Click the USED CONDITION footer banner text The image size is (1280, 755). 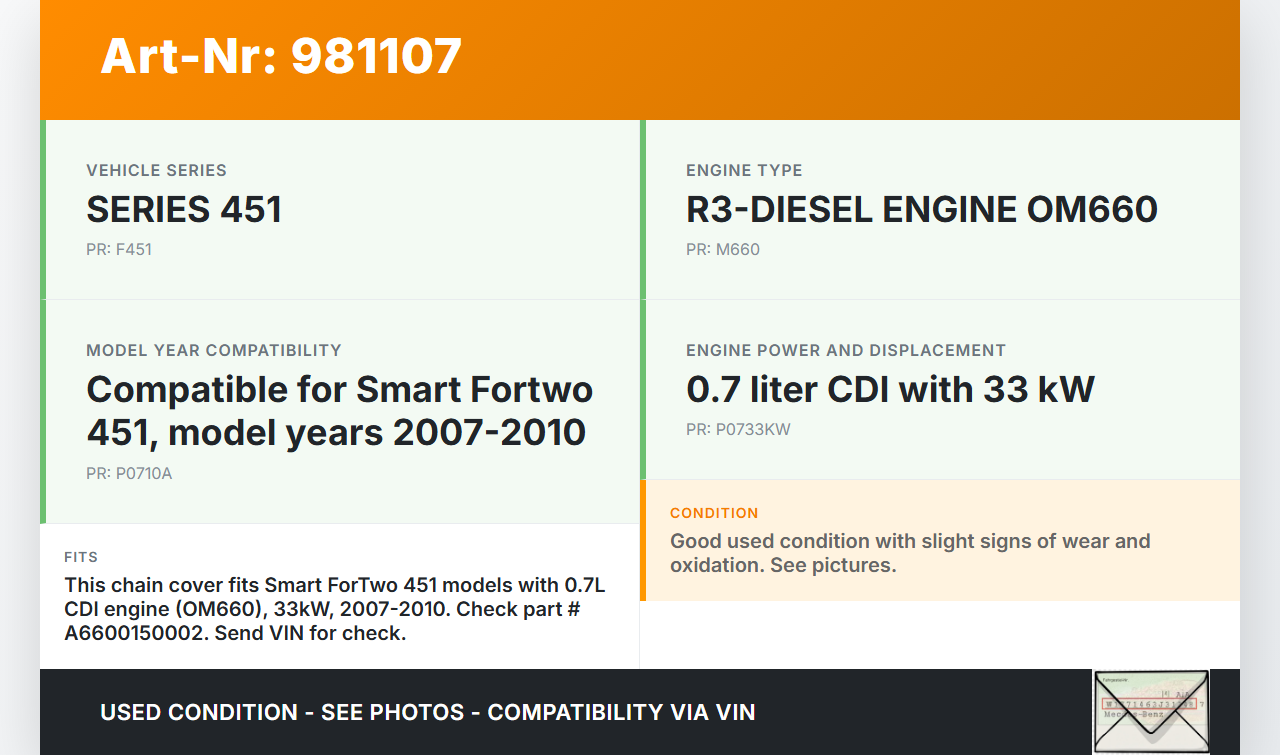[x=427, y=712]
